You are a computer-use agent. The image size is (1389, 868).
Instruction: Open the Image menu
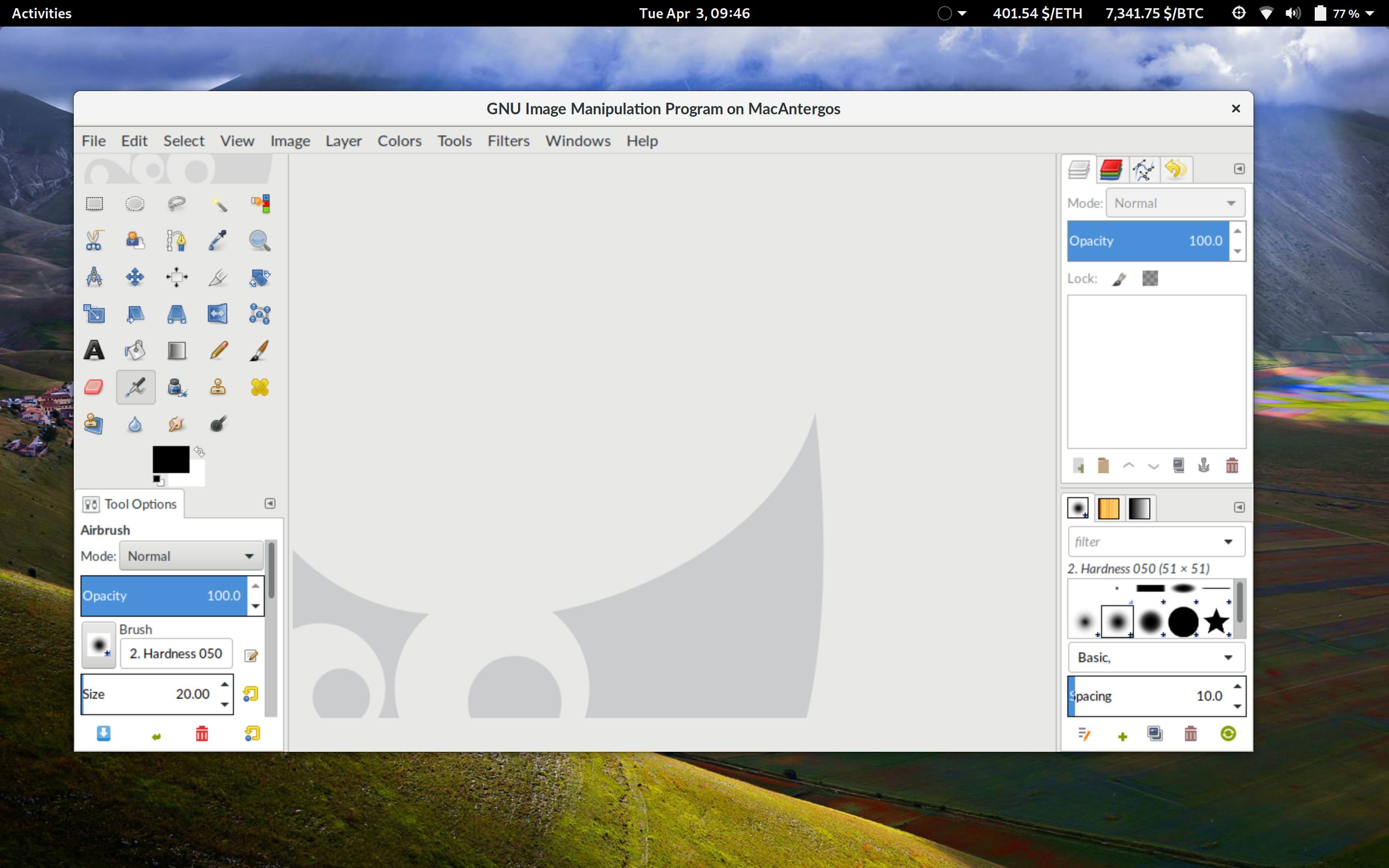click(x=290, y=140)
